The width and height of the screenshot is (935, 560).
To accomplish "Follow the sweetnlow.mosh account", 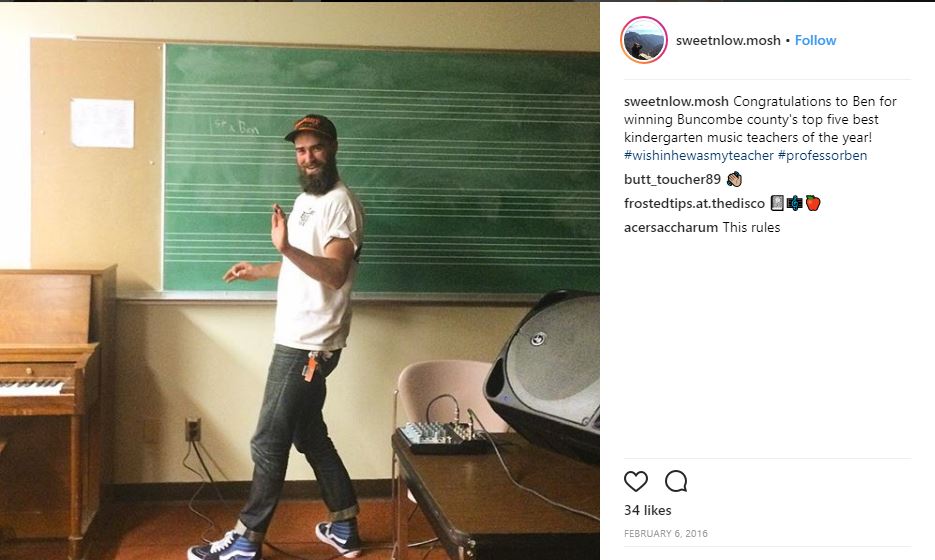I will pyautogui.click(x=815, y=40).
